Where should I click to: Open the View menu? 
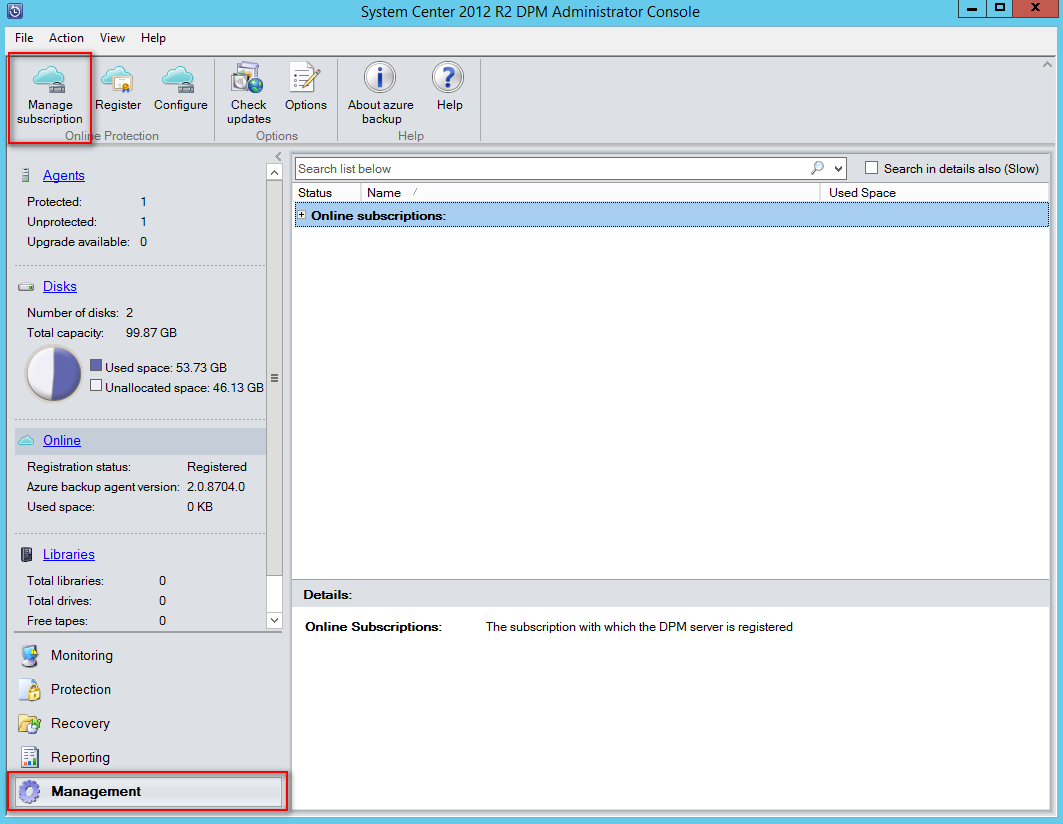click(112, 38)
